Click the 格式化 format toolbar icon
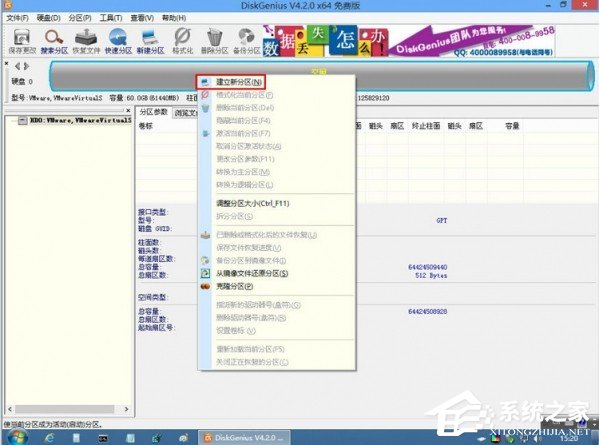 [x=183, y=42]
